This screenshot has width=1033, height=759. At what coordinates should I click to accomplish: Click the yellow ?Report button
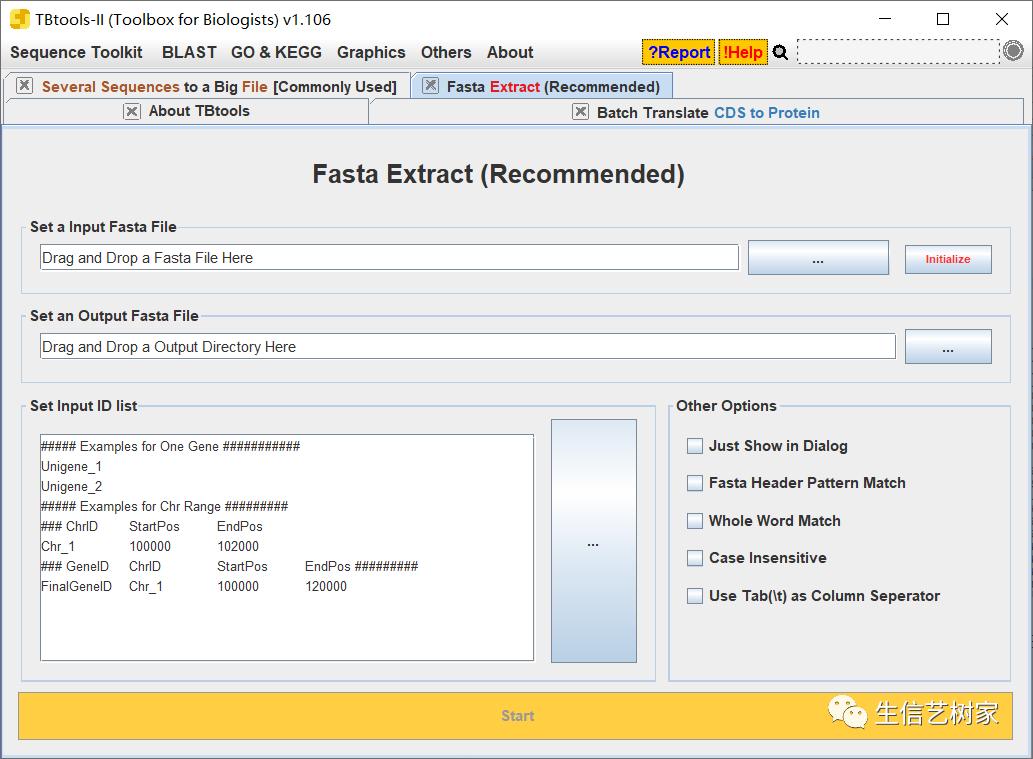(678, 52)
